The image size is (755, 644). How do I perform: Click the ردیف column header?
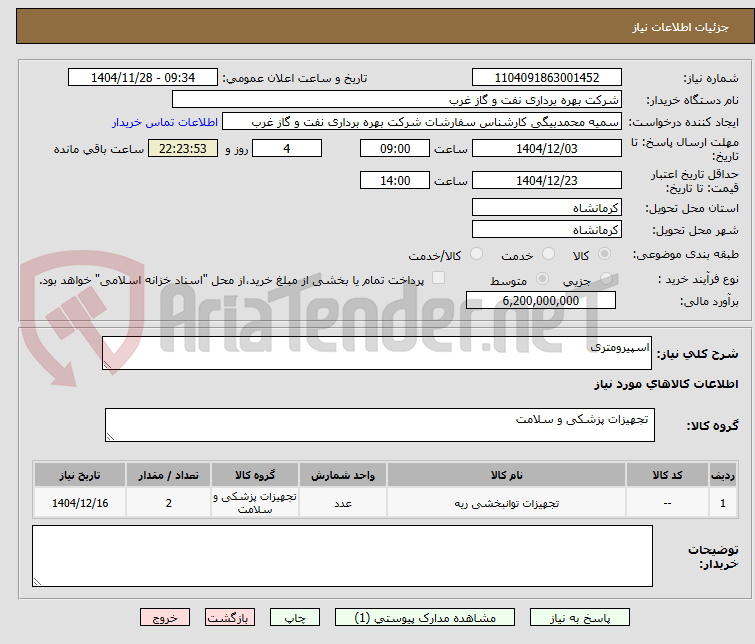[723, 475]
